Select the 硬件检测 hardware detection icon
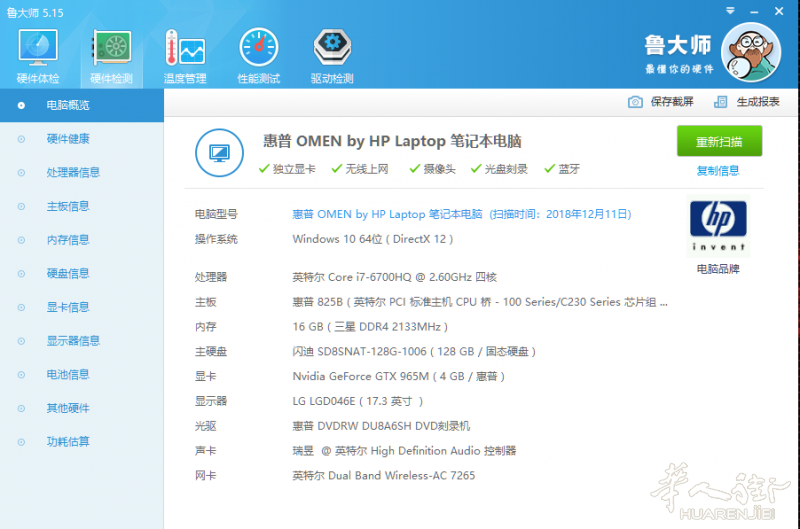The height and width of the screenshot is (529, 800). click(111, 56)
